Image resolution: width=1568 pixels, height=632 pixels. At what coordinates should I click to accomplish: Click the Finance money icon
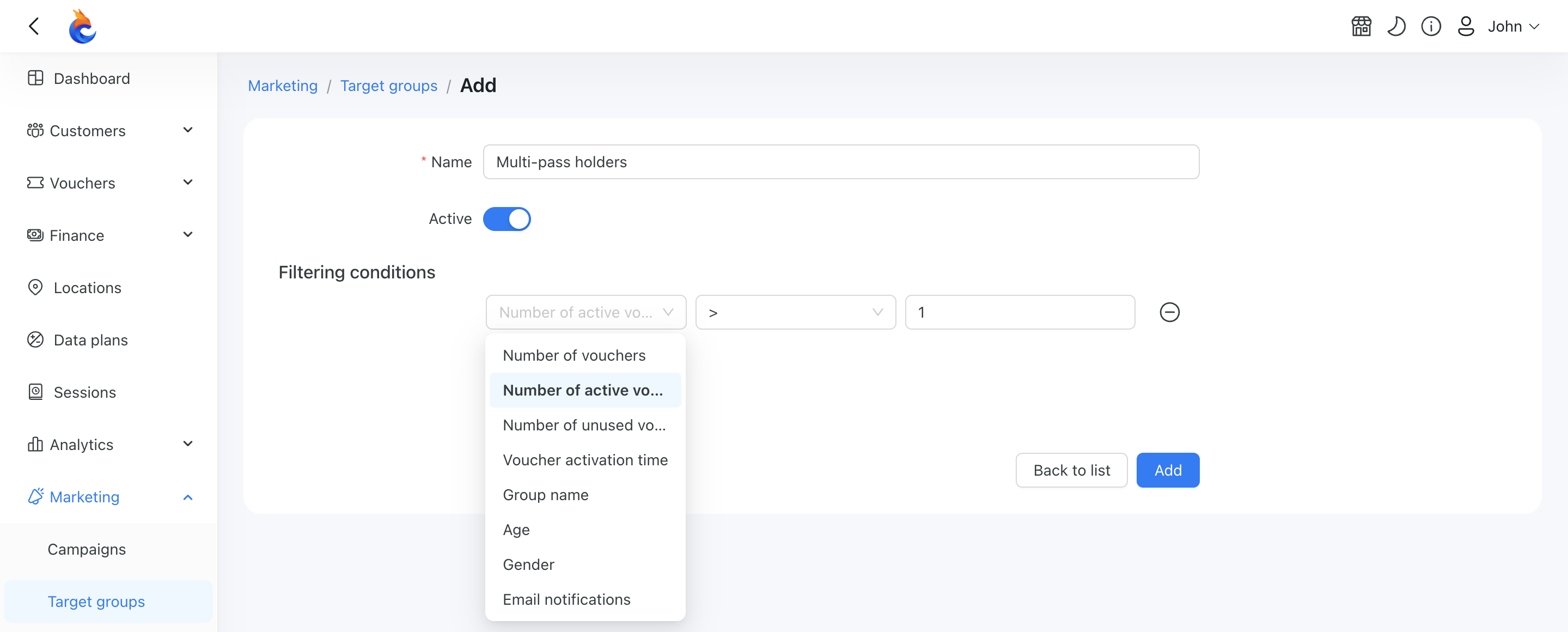35,235
